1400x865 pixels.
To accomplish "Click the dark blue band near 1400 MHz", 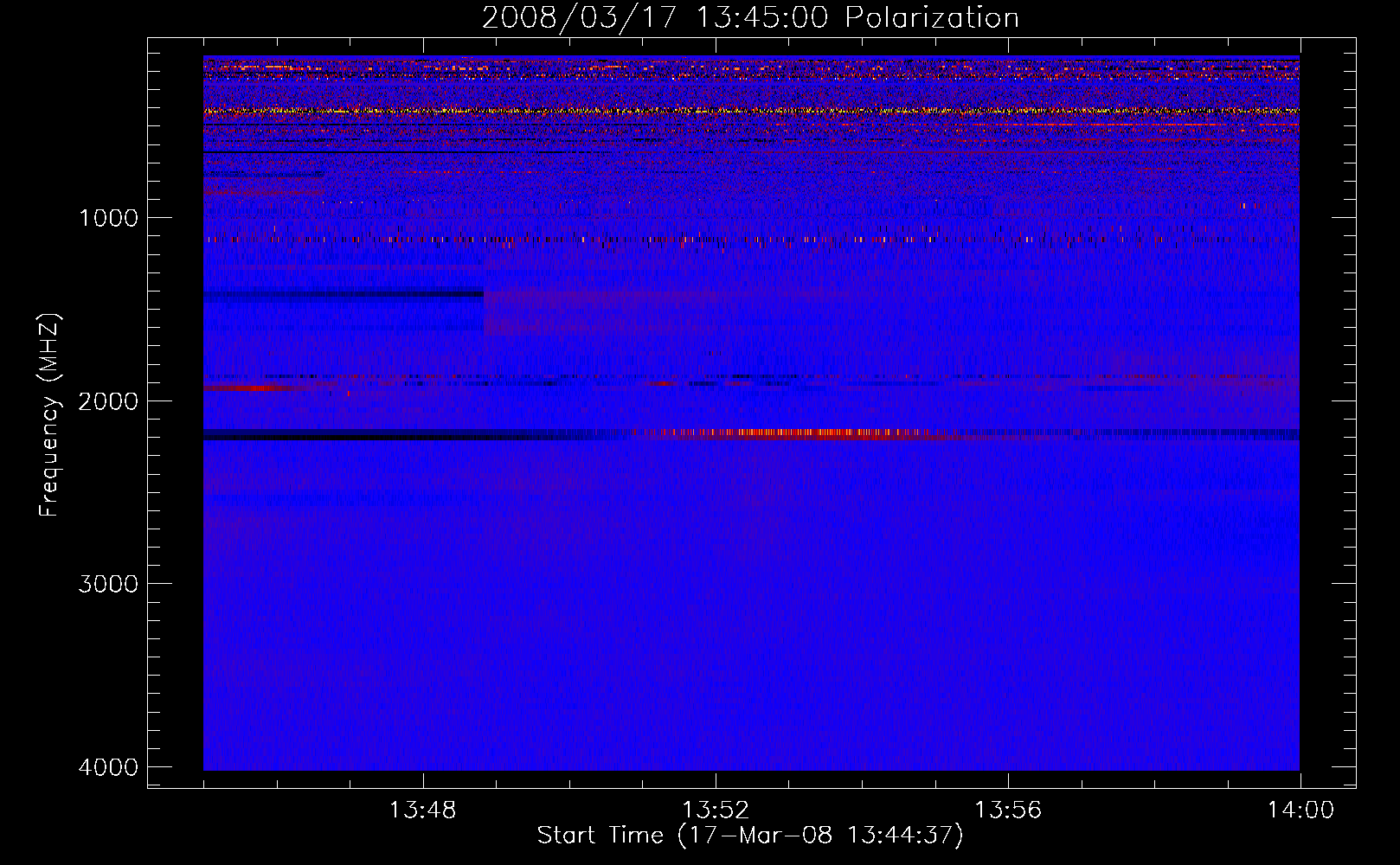I will coord(344,294).
